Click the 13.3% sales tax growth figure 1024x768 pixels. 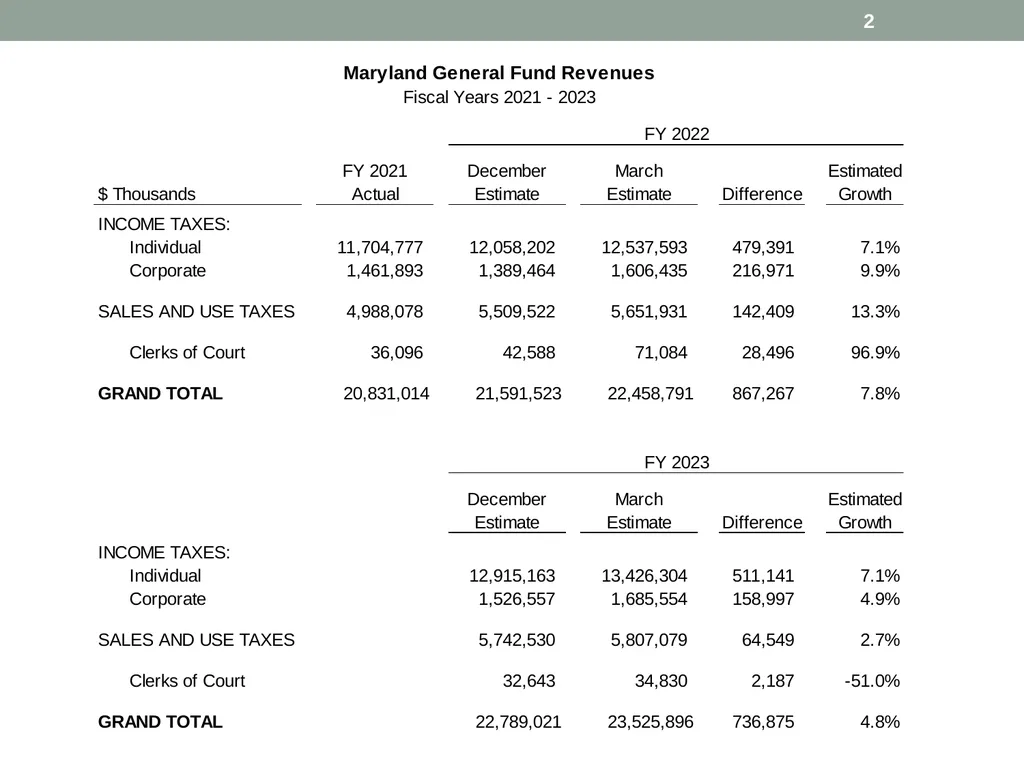875,312
